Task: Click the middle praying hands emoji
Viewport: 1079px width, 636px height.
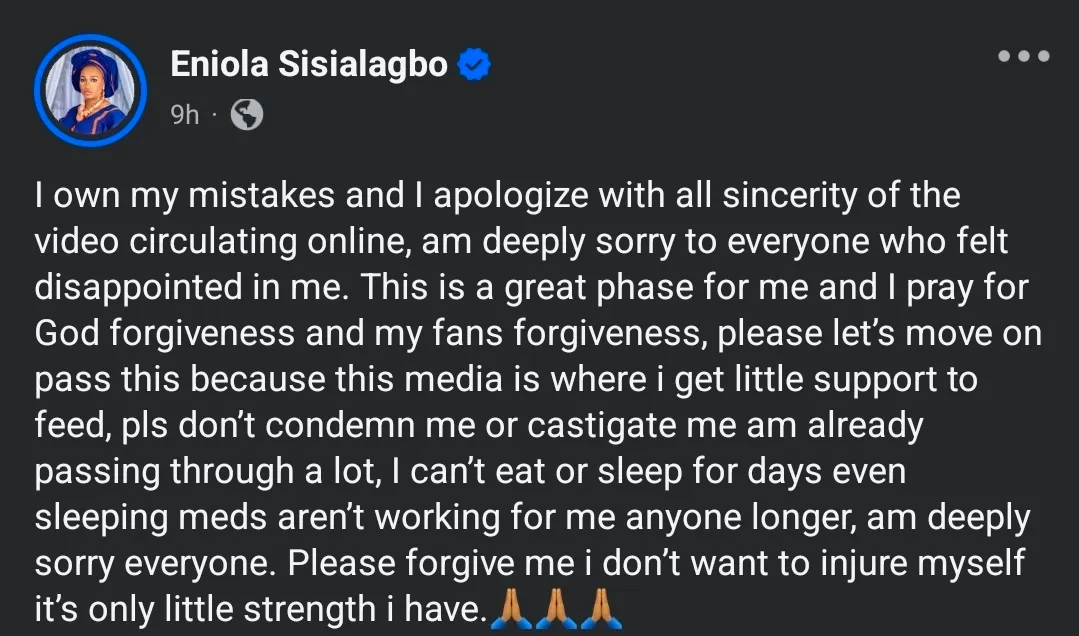Action: pos(555,609)
